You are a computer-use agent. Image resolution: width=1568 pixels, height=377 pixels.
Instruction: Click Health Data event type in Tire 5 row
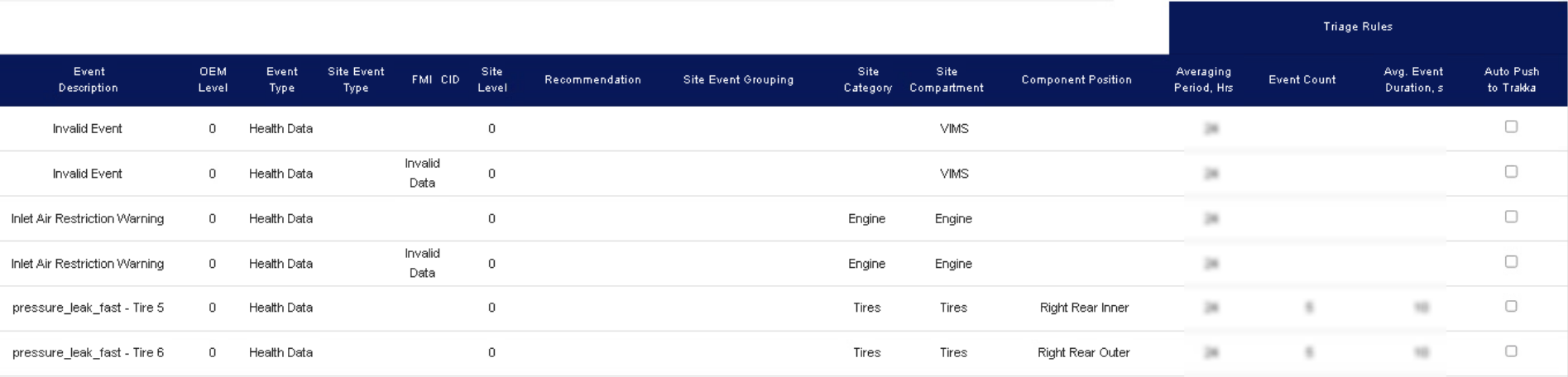click(x=281, y=308)
